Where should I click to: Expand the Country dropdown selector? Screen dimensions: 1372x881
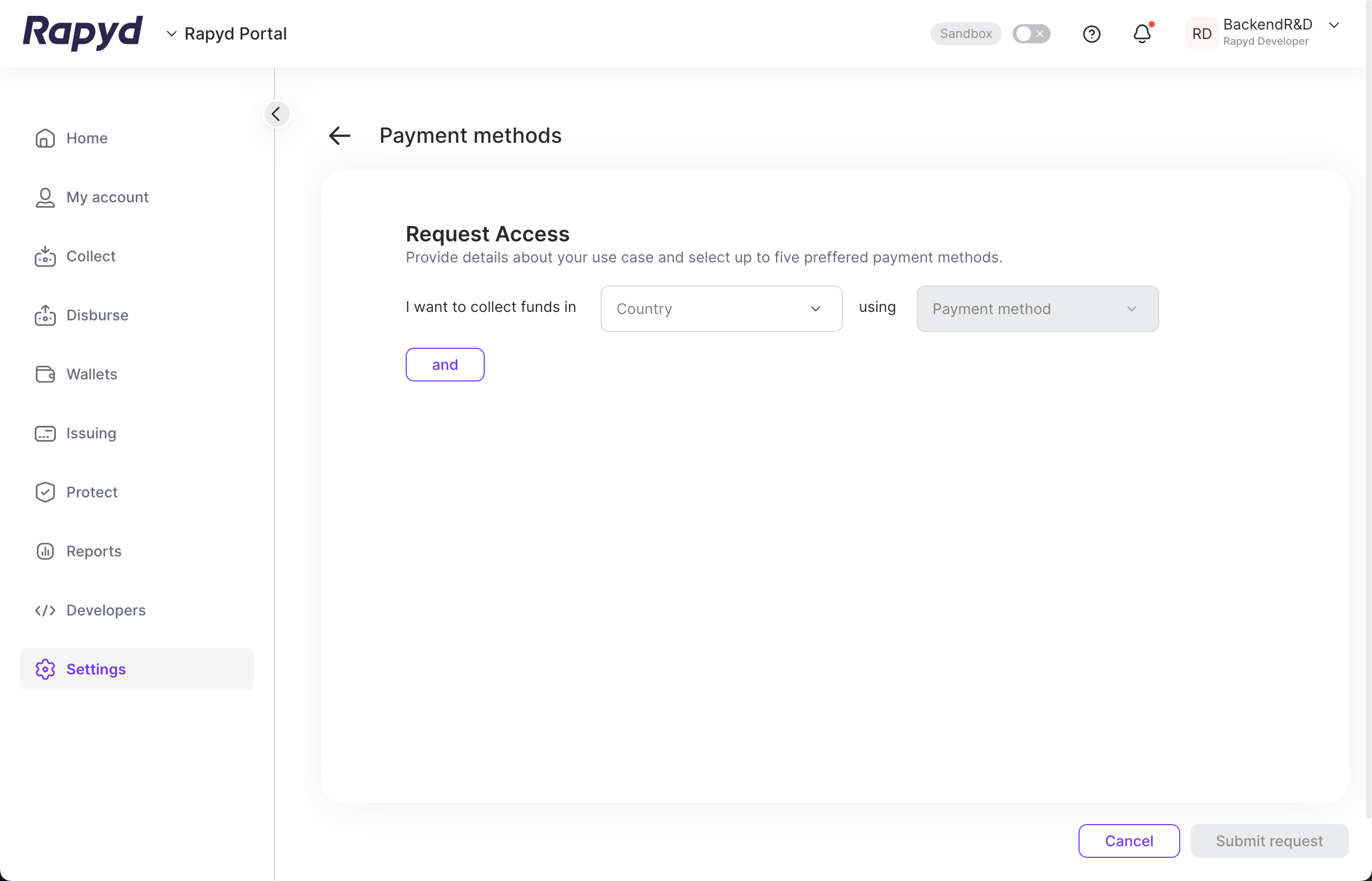click(x=721, y=308)
